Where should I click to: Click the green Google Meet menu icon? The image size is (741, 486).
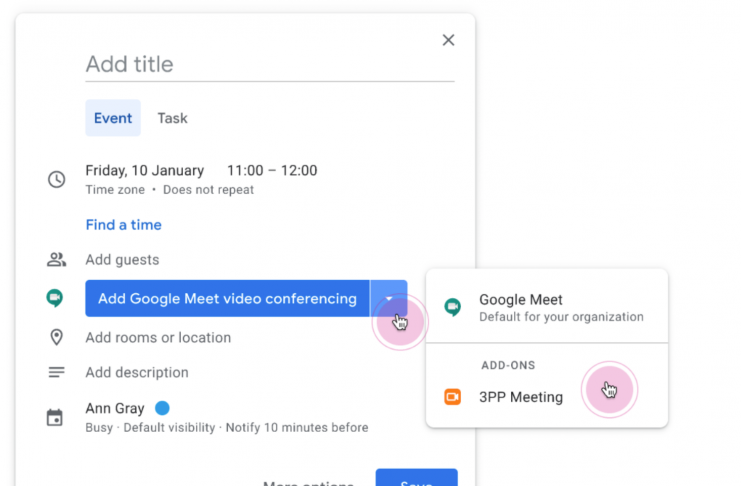452,307
